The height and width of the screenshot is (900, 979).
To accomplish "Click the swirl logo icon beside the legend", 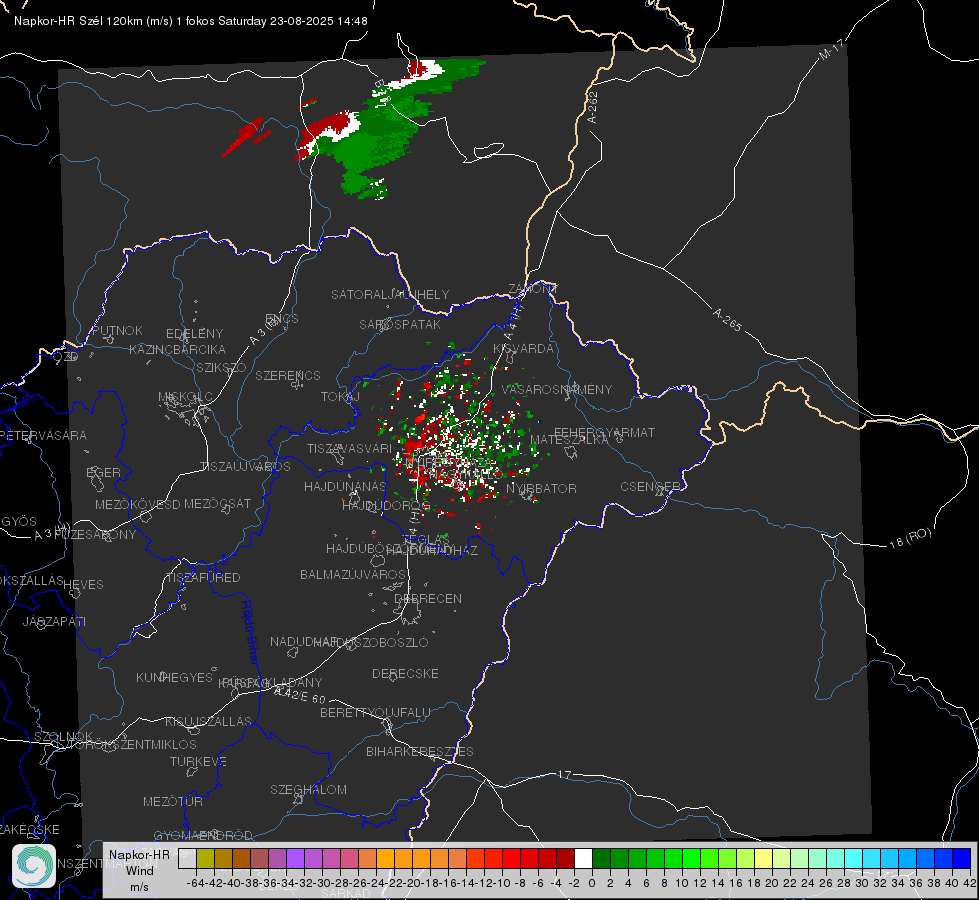I will click(x=34, y=866).
